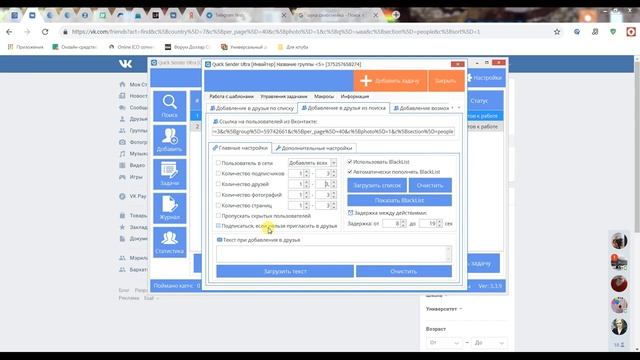The image size is (640, 360).
Task: Expand the tab overflow dropdown arrow
Action: [459, 108]
